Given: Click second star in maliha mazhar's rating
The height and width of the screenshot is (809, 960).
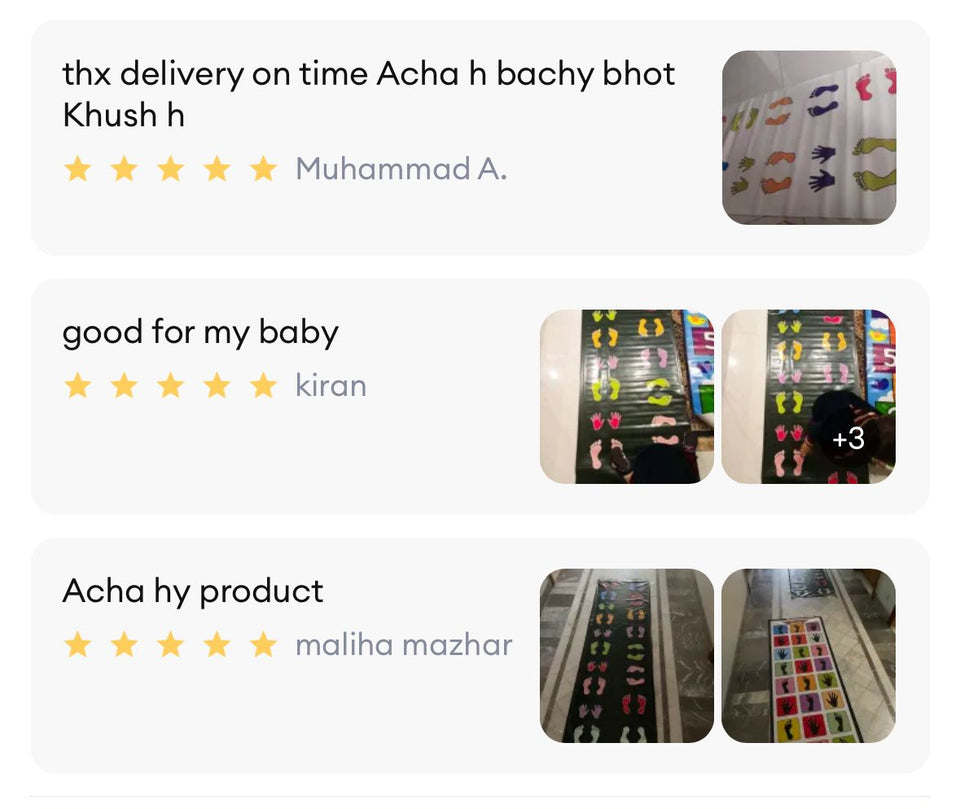Looking at the screenshot, I should pyautogui.click(x=124, y=645).
